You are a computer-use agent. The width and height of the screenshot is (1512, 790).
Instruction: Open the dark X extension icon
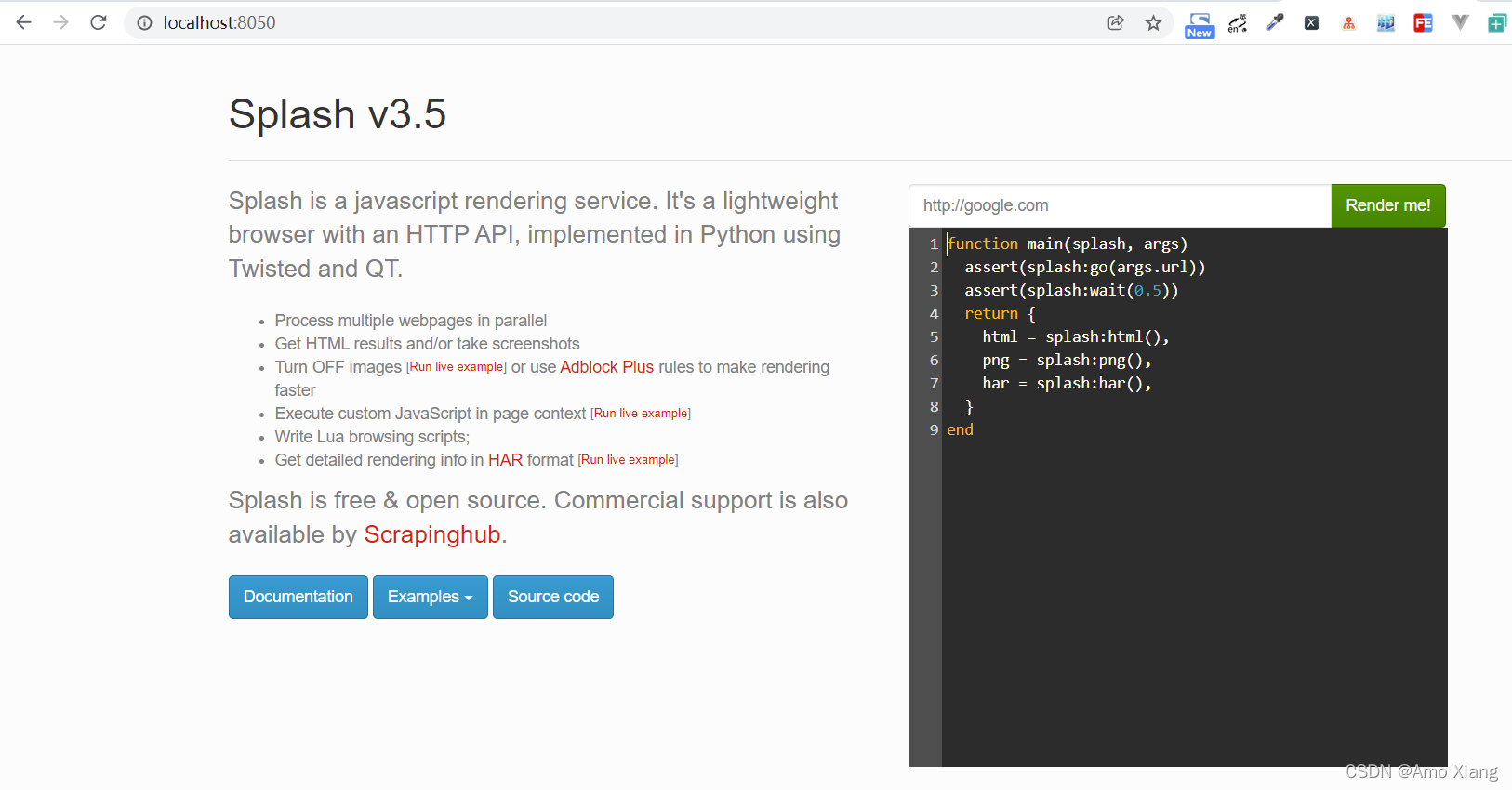(1311, 23)
